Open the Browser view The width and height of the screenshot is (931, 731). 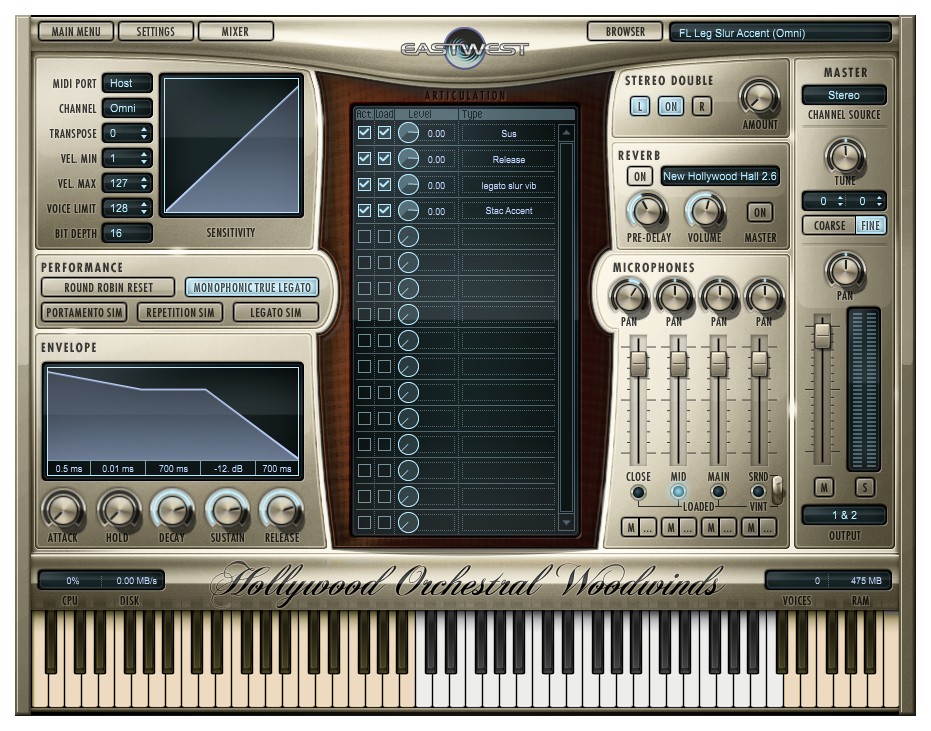coord(625,31)
